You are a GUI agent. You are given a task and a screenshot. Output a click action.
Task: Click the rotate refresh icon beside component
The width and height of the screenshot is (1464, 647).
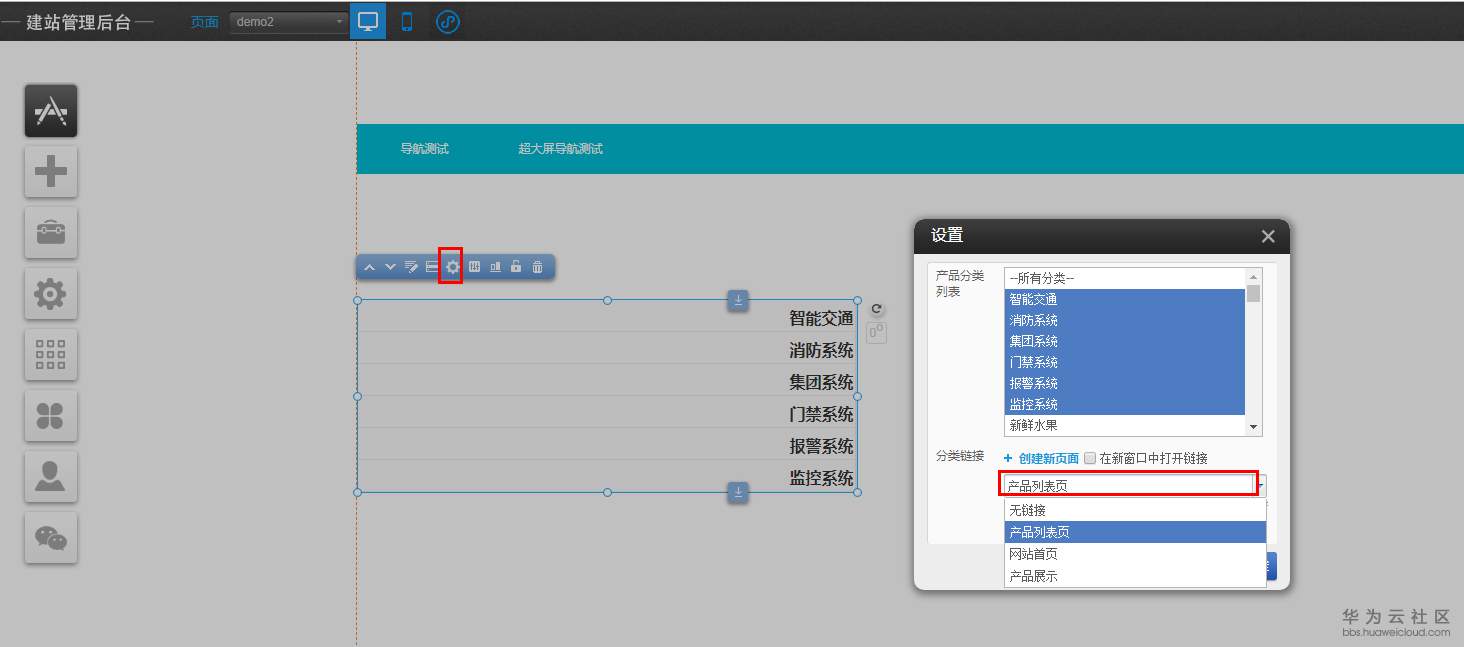point(877,310)
